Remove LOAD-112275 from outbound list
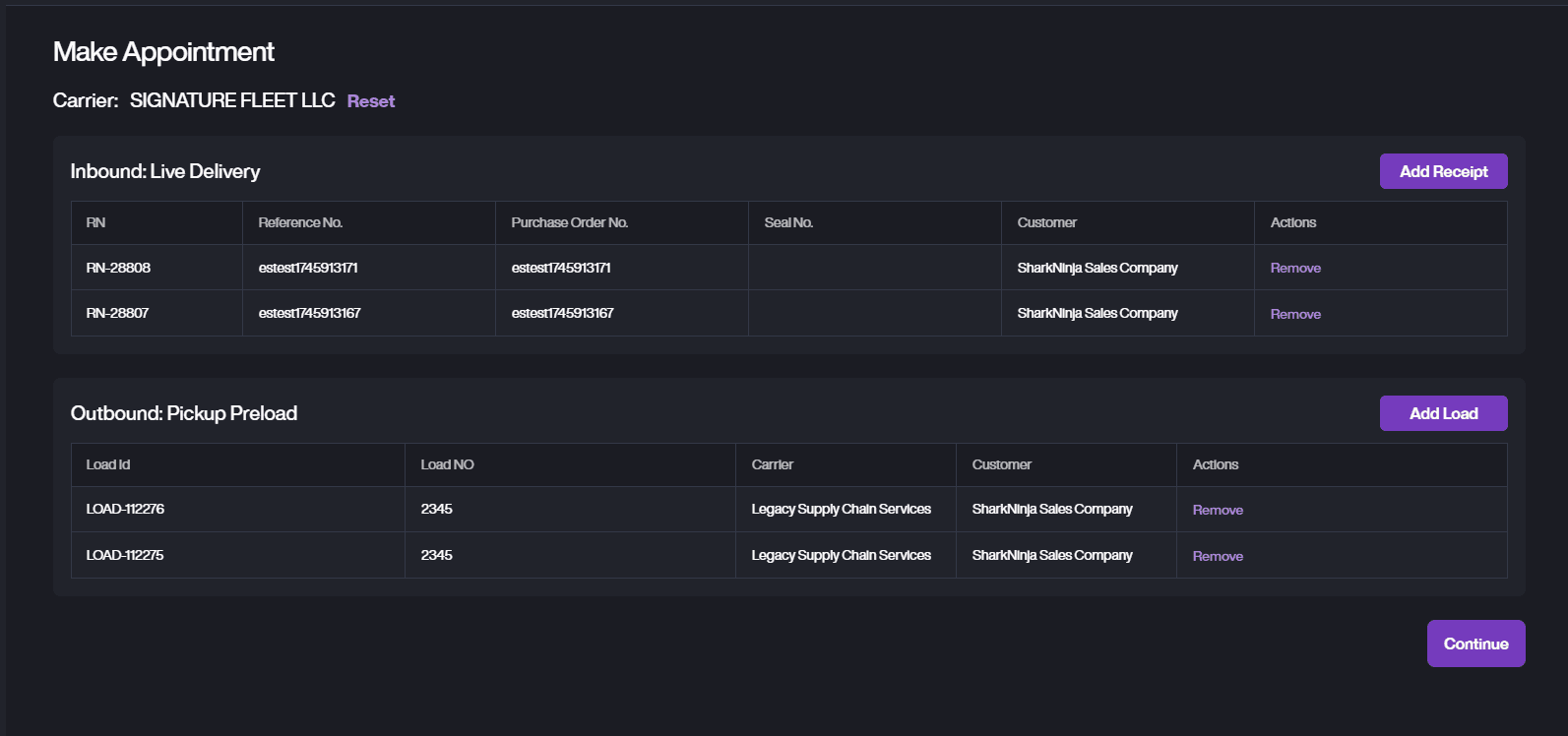Screen dimensions: 1568x736 point(1218,556)
